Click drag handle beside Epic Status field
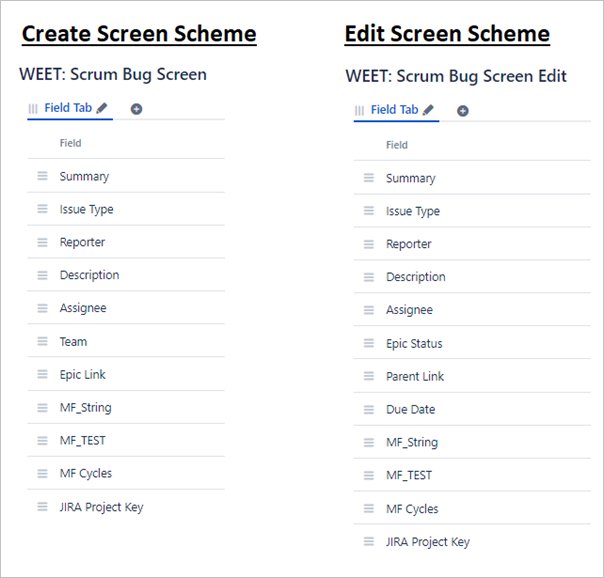Screen dimensions: 604x578 click(x=369, y=343)
